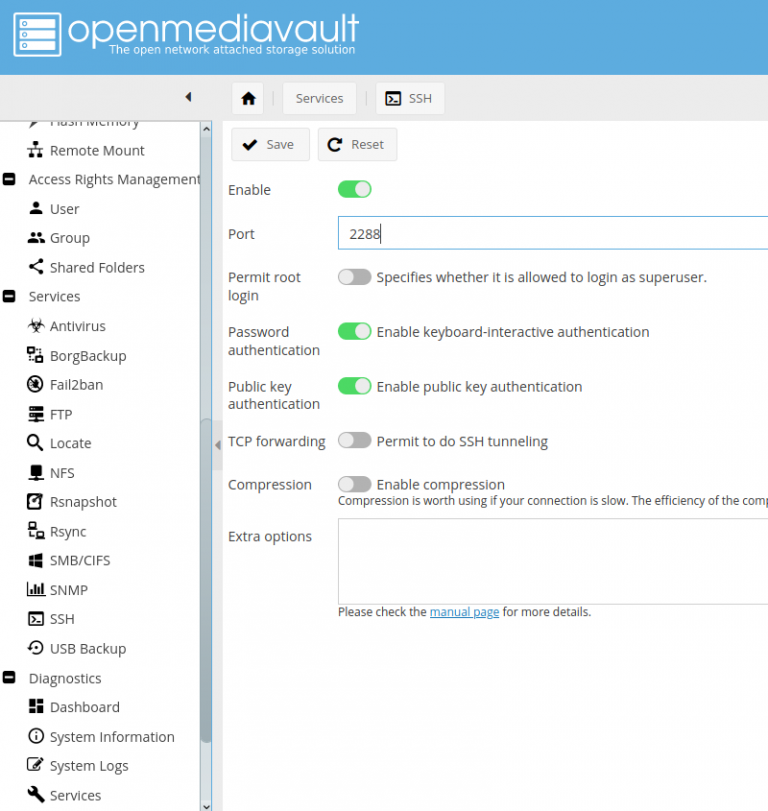The height and width of the screenshot is (811, 768).
Task: Click the USB Backup history icon
Action: pyautogui.click(x=36, y=648)
